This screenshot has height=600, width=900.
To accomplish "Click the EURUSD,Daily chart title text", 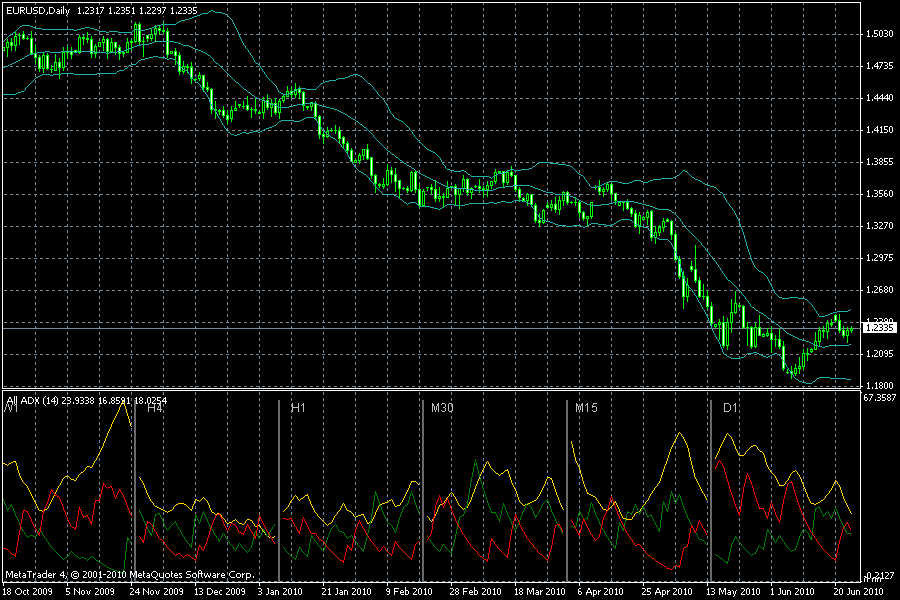I will pyautogui.click(x=38, y=10).
